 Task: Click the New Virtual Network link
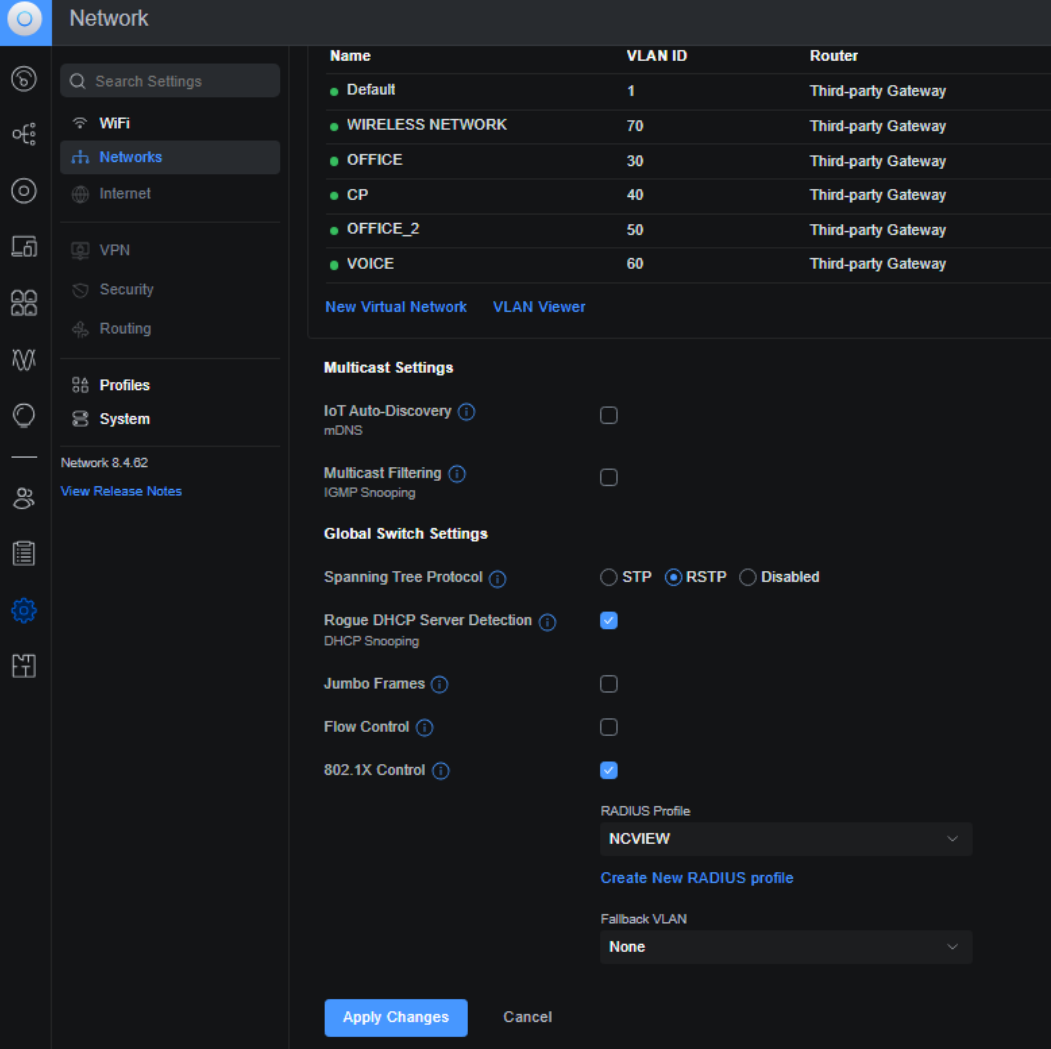pos(395,307)
